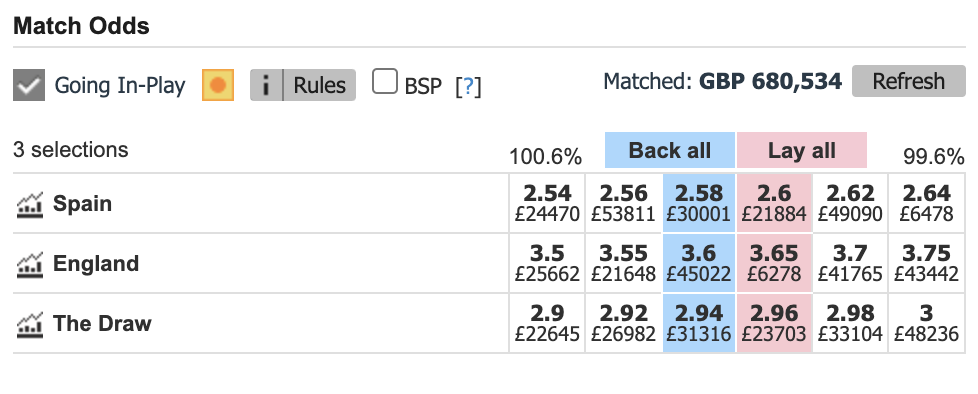Enable the BSP checkbox
Viewport: 978px width, 394px height.
tap(385, 82)
